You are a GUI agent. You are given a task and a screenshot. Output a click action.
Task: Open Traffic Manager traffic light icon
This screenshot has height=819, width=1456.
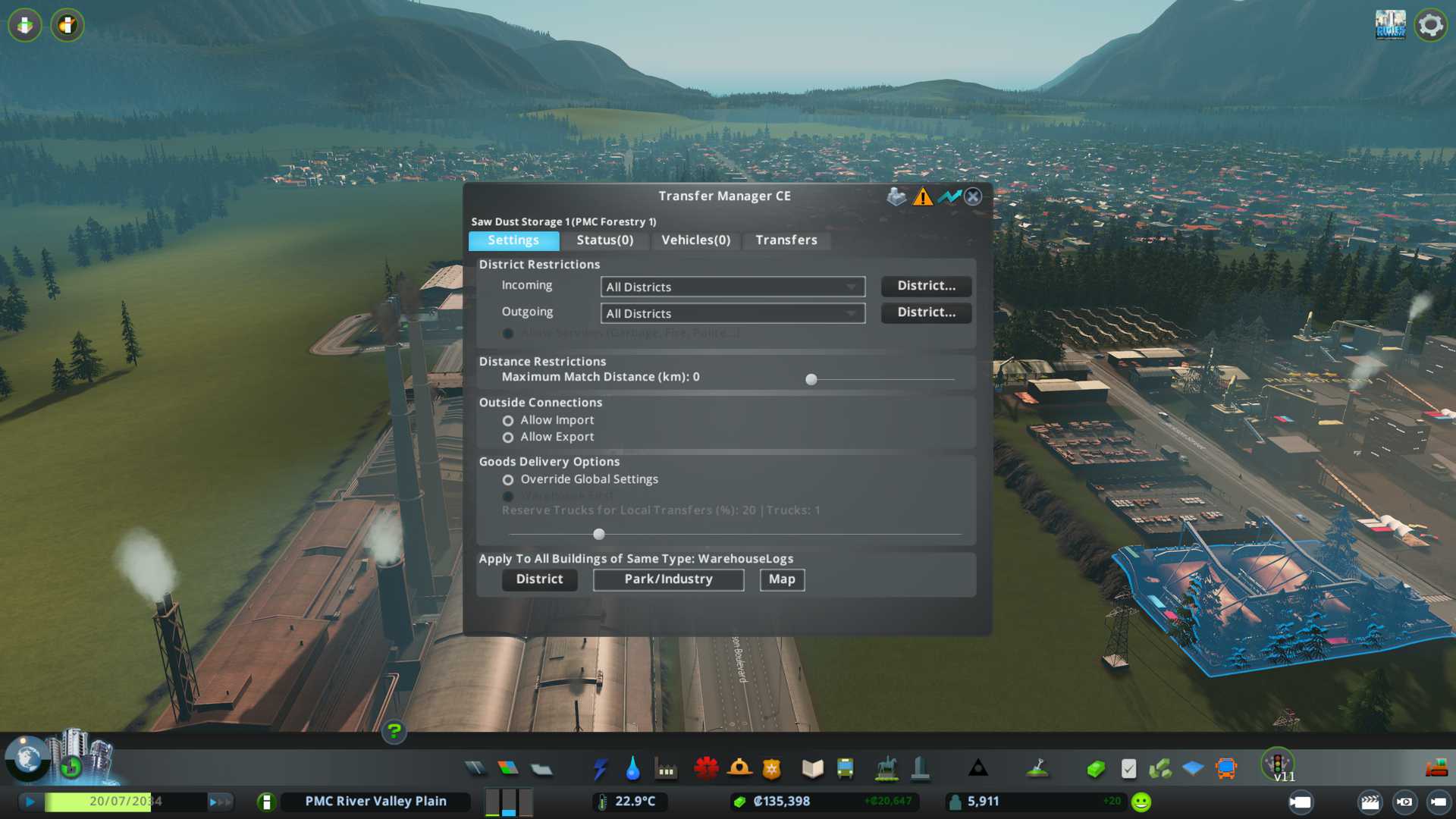1278,762
